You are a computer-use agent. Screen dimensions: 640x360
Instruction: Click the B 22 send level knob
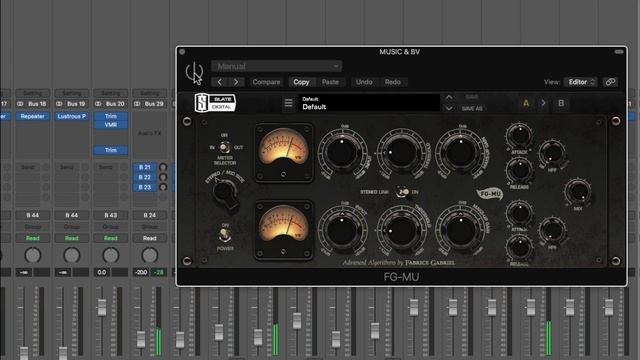[x=163, y=177]
